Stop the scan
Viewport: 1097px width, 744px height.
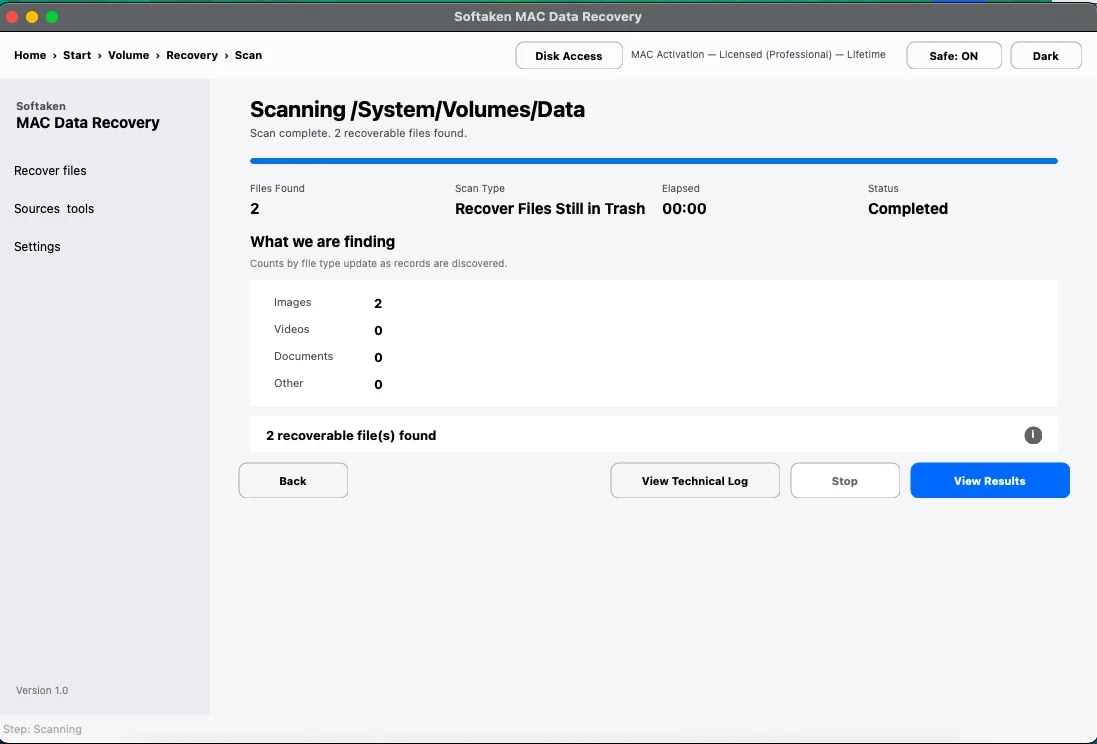pos(844,481)
